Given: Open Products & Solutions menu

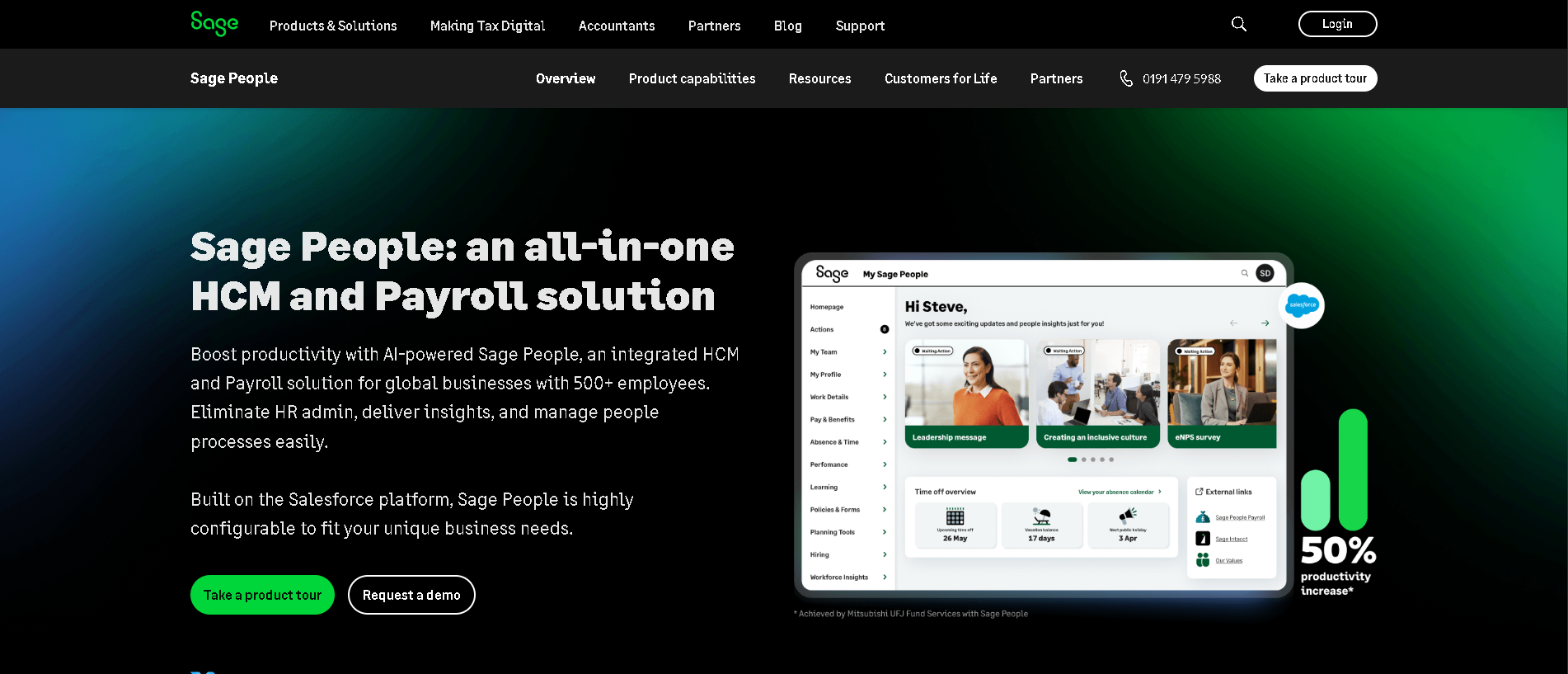Looking at the screenshot, I should (333, 26).
